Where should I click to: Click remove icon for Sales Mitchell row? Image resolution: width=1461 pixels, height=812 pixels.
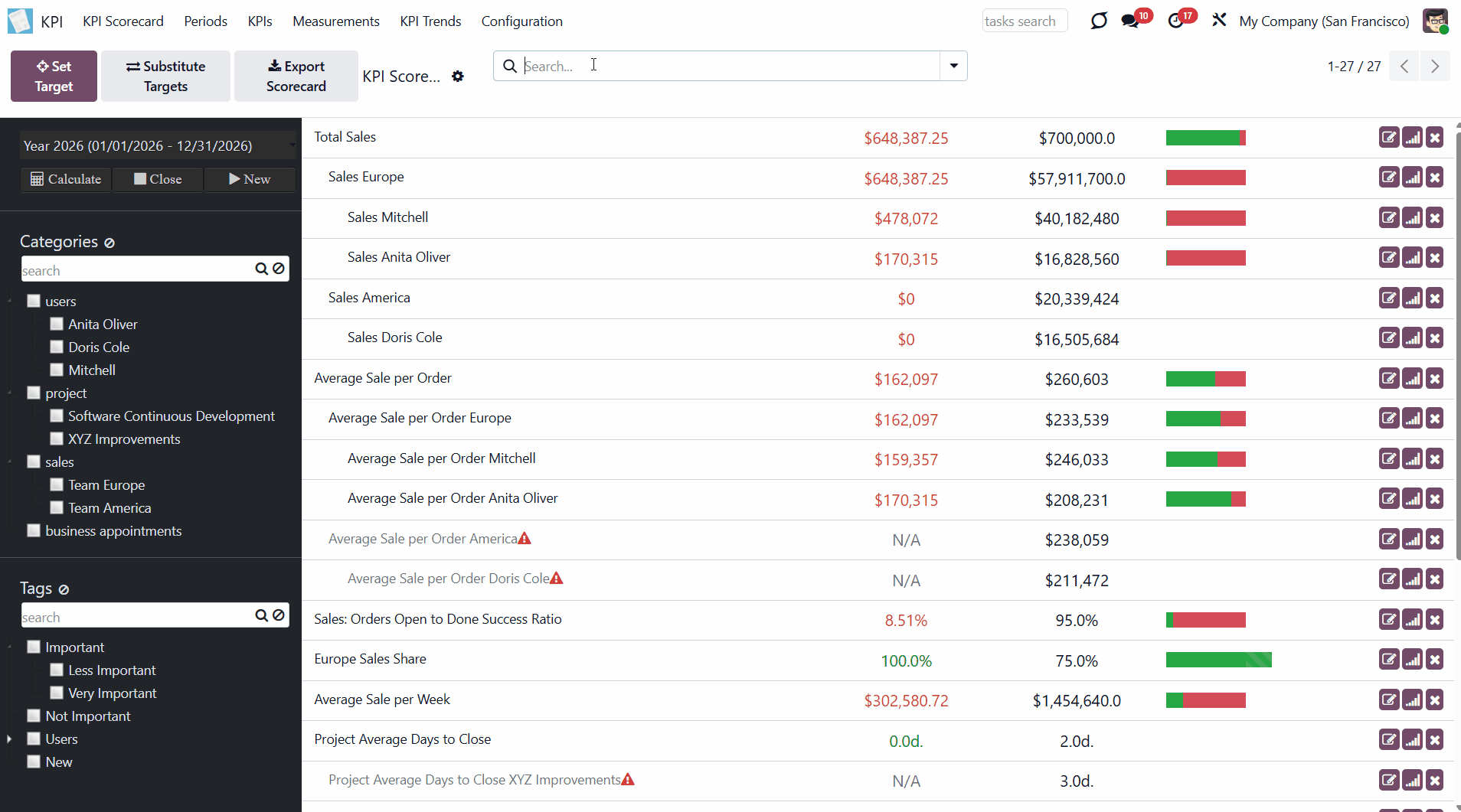click(1435, 218)
